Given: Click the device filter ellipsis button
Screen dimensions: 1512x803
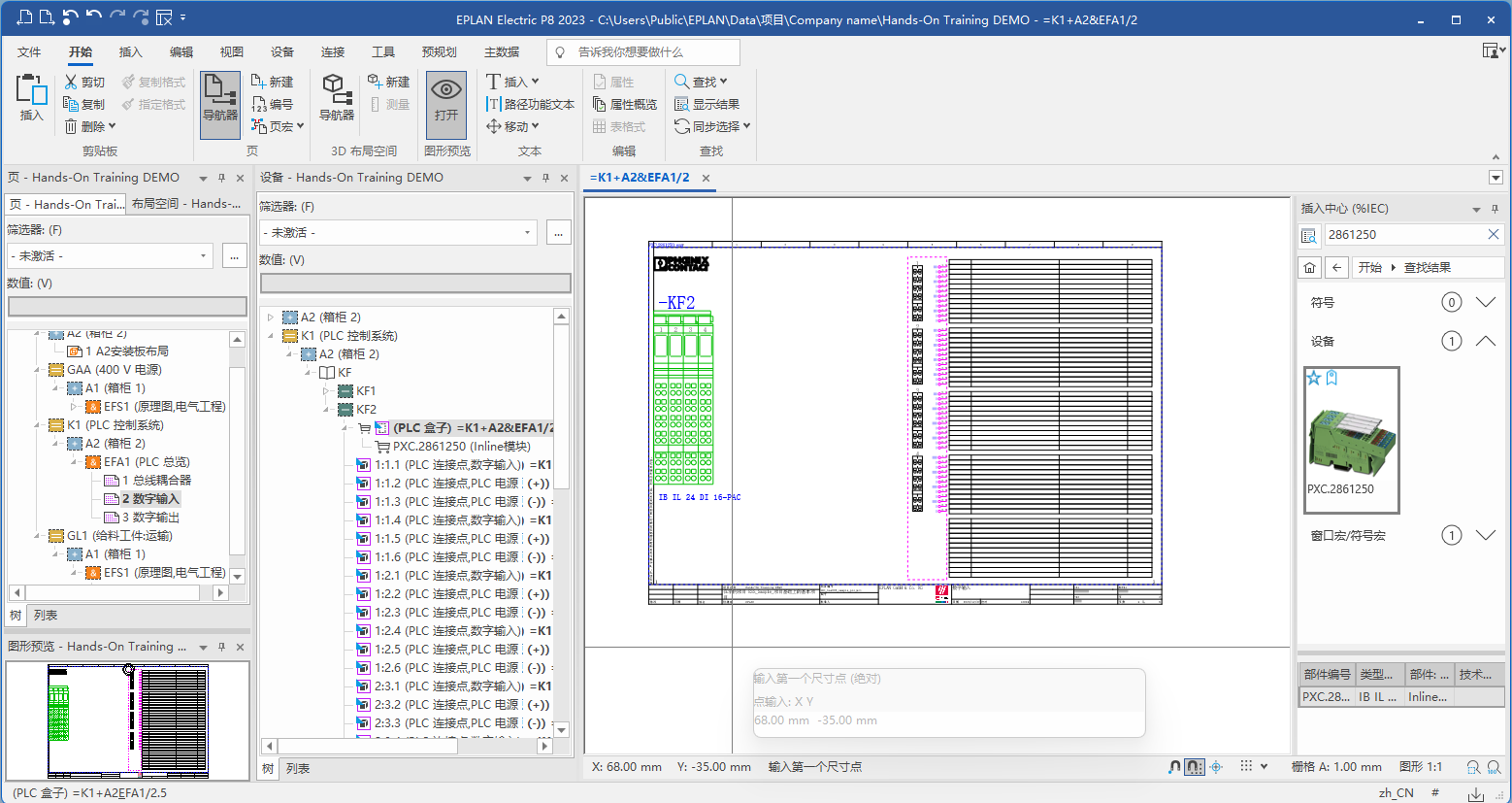Looking at the screenshot, I should pos(558,232).
